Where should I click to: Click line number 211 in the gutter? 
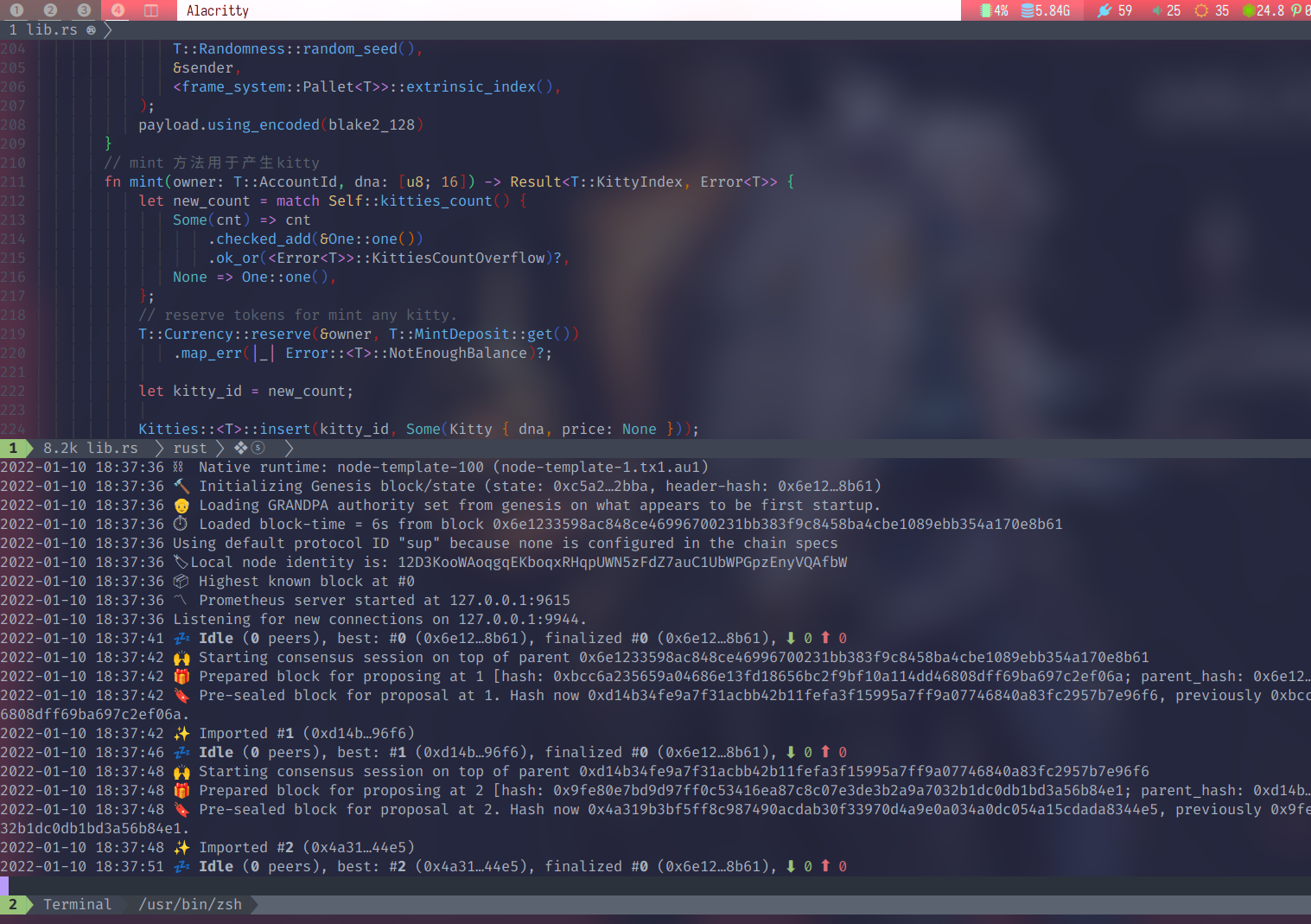[x=13, y=182]
